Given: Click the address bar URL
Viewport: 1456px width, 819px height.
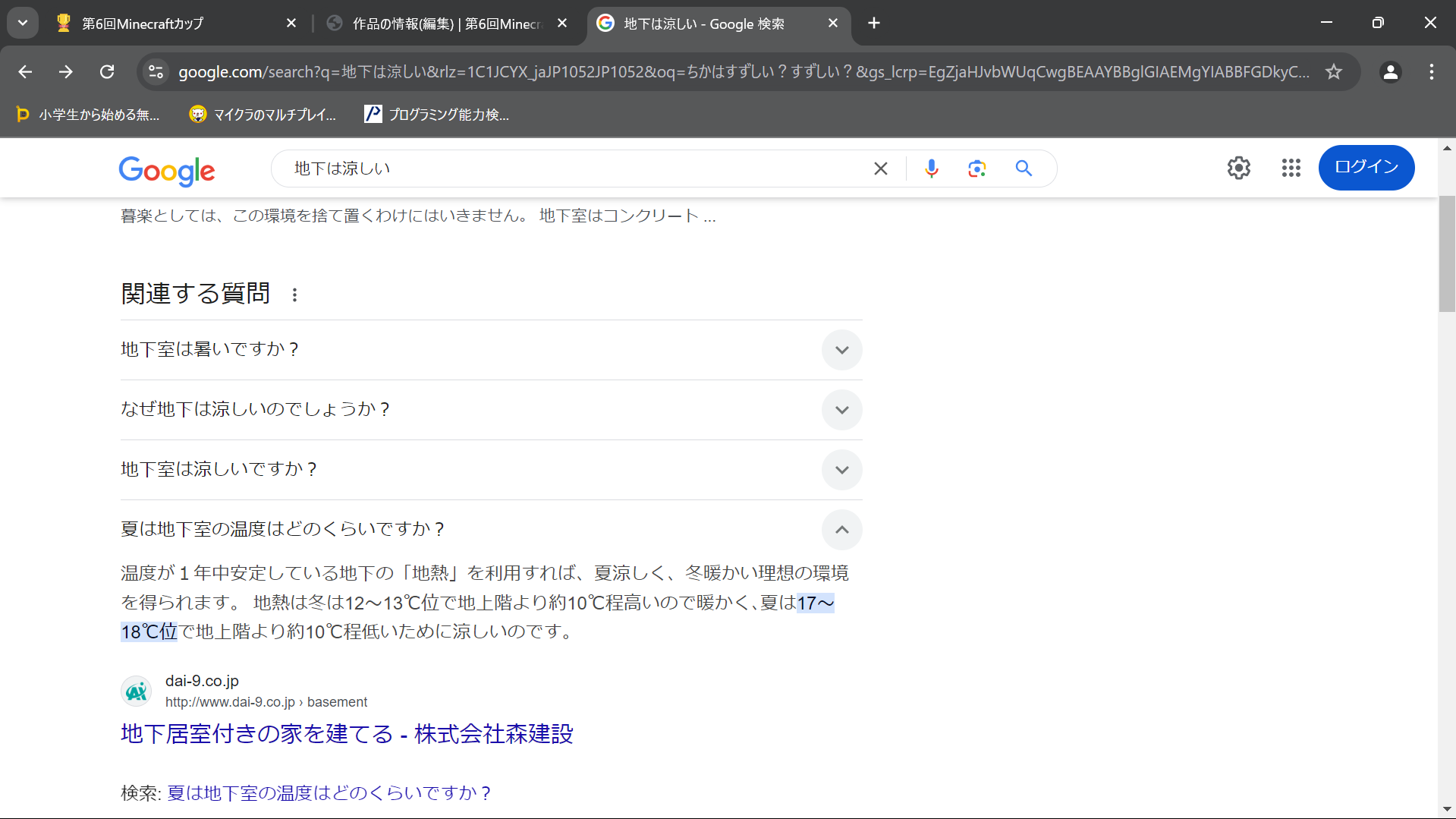Looking at the screenshot, I should (744, 72).
